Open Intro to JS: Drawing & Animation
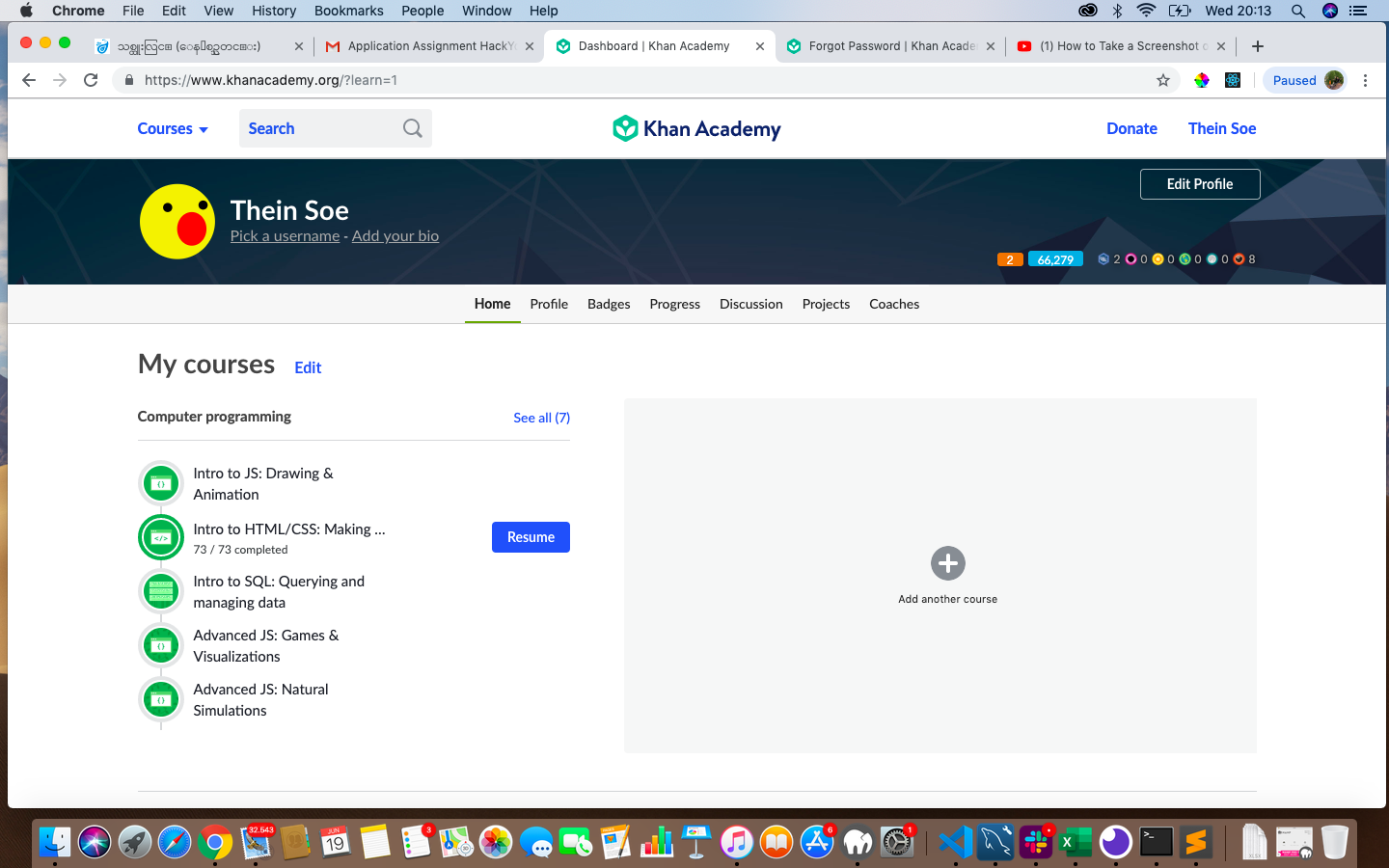This screenshot has height=868, width=1389. pos(263,484)
